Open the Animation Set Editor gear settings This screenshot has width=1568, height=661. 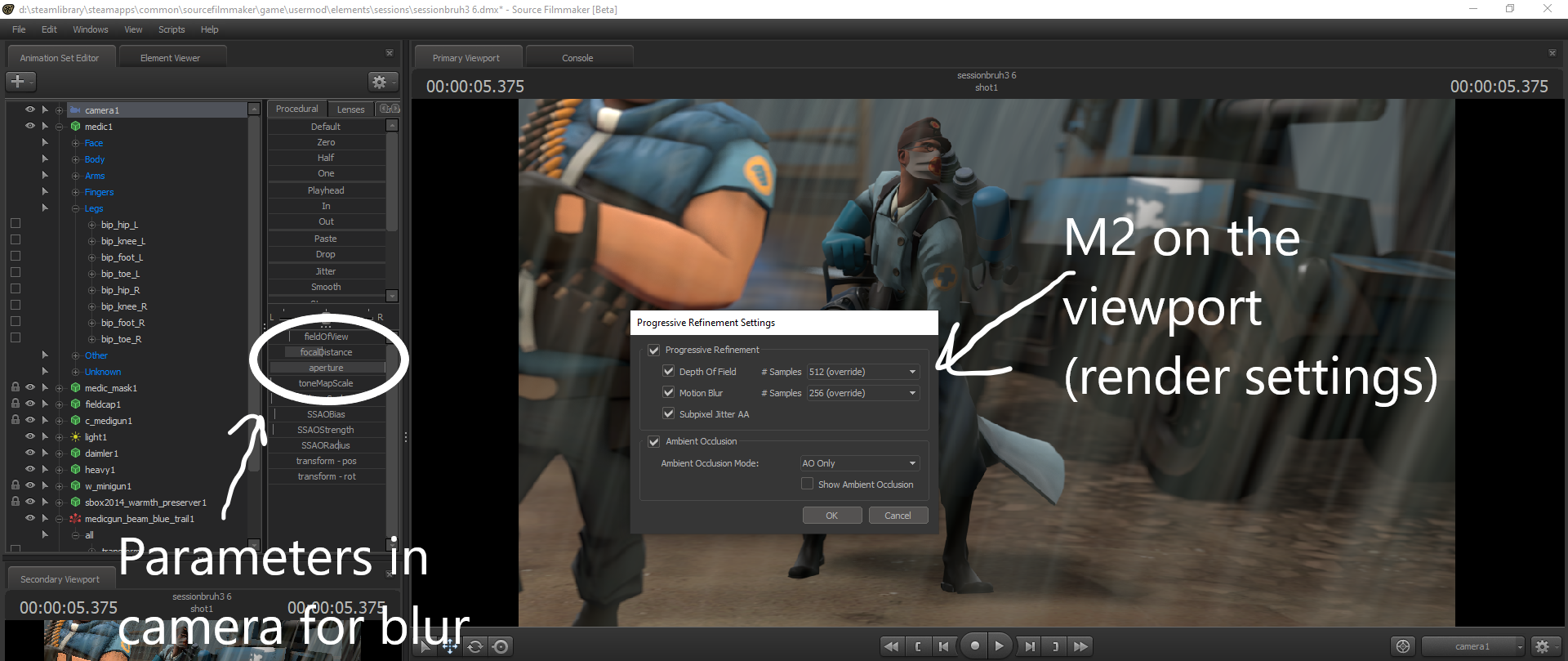382,82
